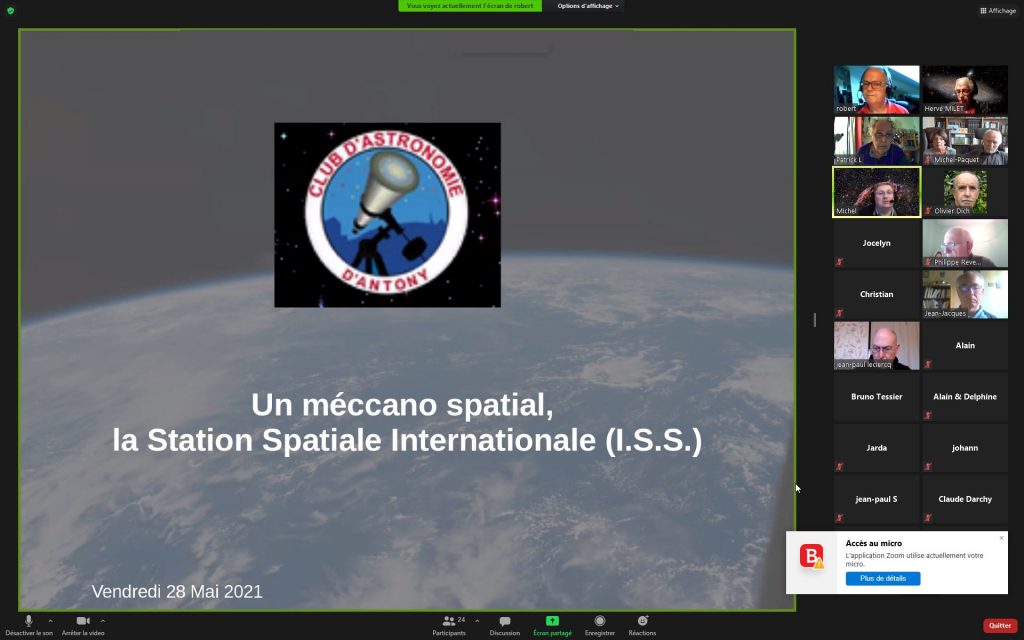This screenshot has height=640, width=1024.
Task: Expand audio options arrow next to microphone
Action: pyautogui.click(x=50, y=620)
